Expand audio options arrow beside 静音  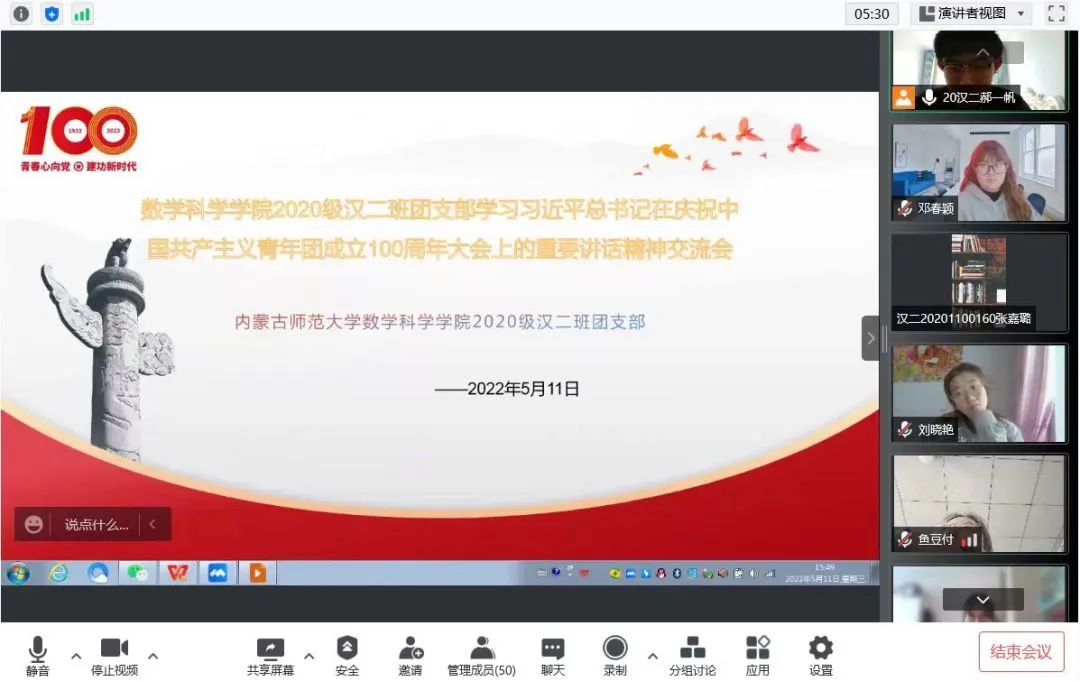tap(76, 656)
